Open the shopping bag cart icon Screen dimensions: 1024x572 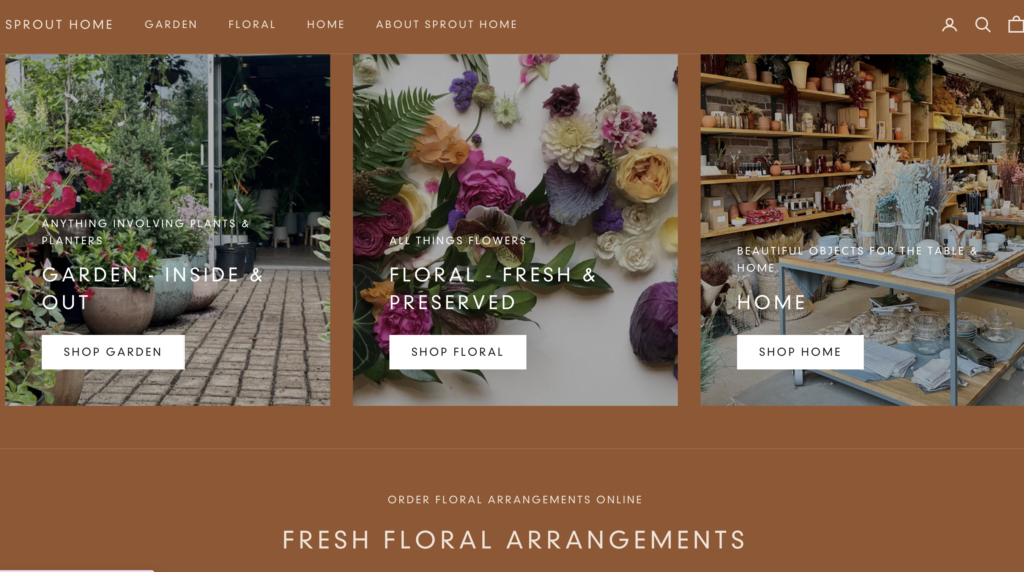pos(1016,25)
